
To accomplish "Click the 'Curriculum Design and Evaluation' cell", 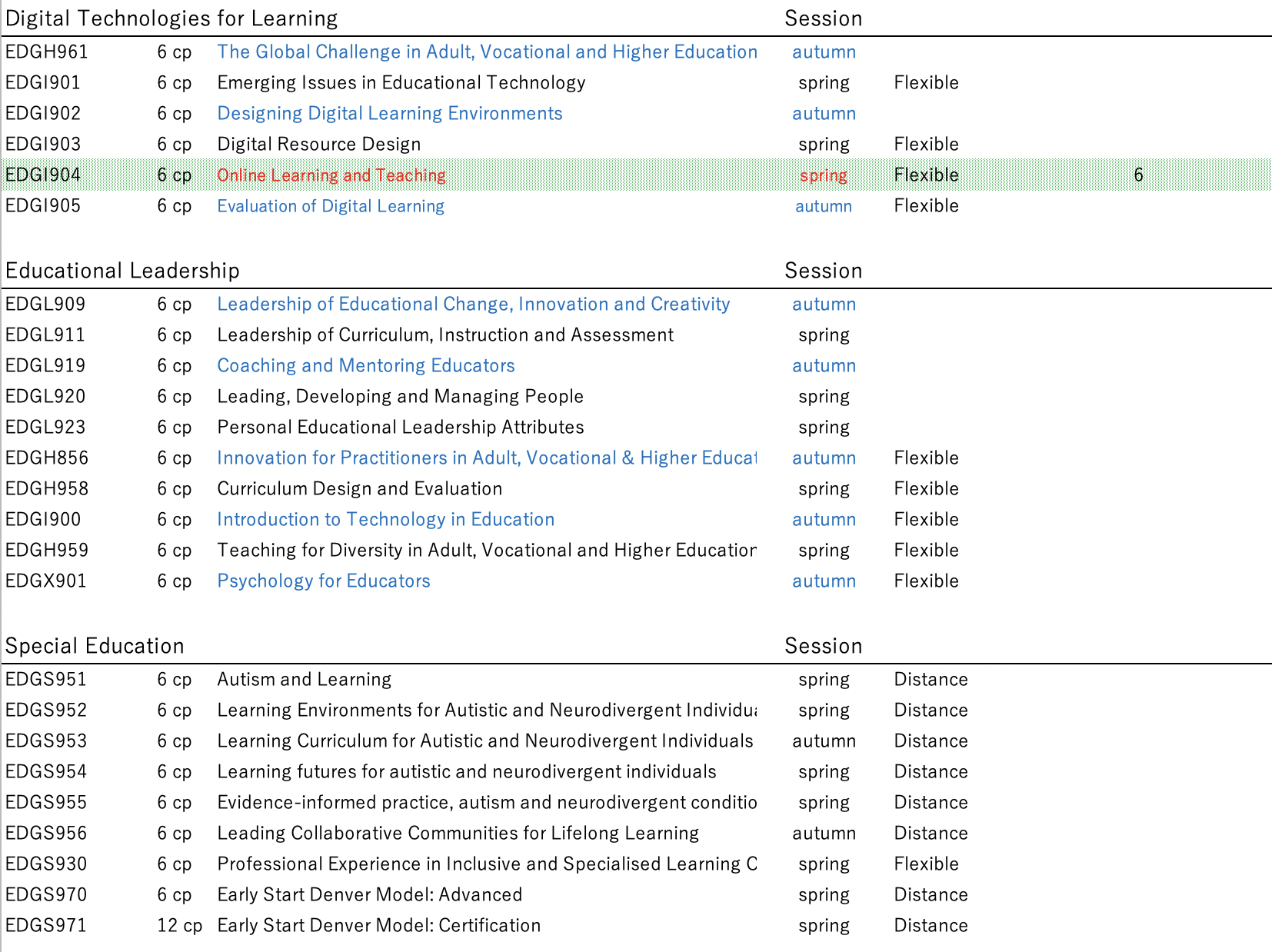I will pyautogui.click(x=360, y=488).
